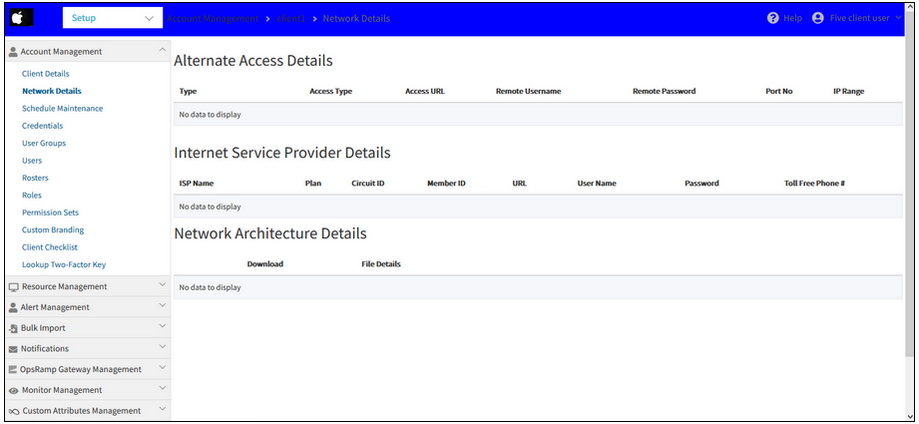The image size is (919, 424).
Task: Open the Help link text
Action: (x=792, y=18)
